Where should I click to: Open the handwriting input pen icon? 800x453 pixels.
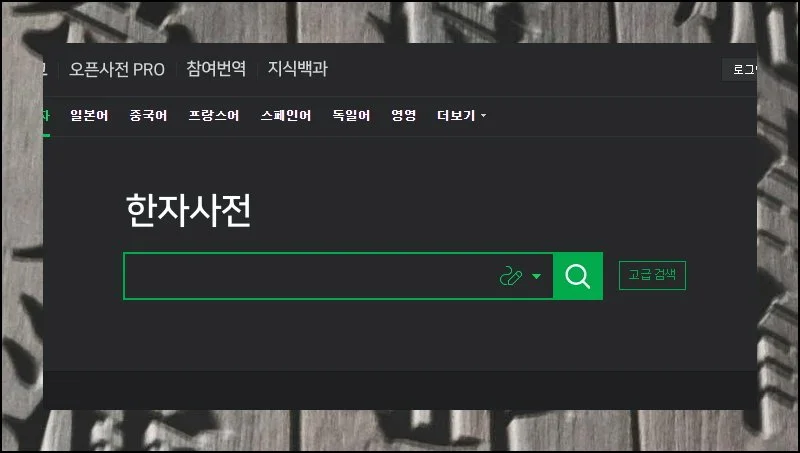pos(511,276)
